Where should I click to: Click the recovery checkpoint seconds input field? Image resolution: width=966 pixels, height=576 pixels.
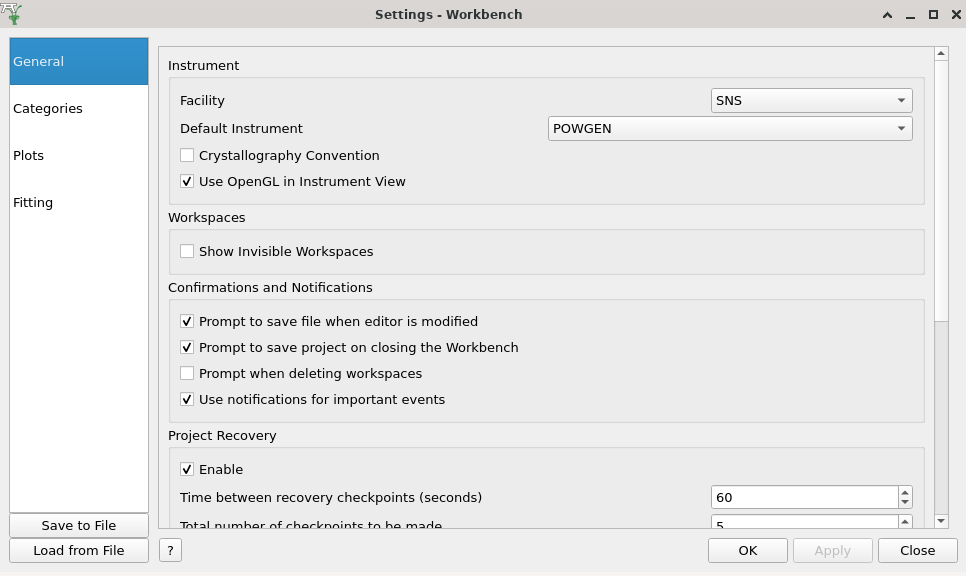point(804,497)
